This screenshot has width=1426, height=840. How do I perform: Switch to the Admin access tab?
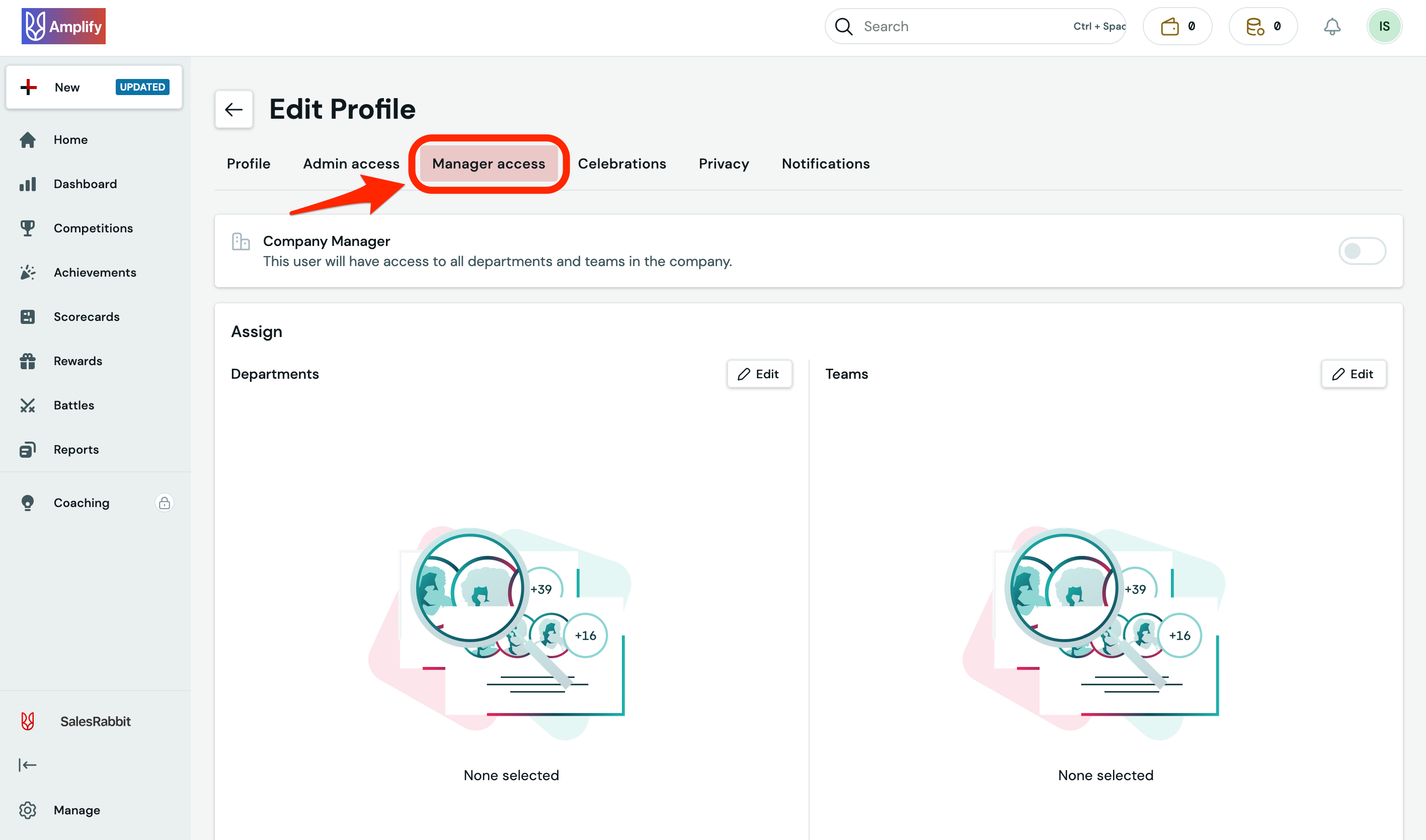pos(351,163)
